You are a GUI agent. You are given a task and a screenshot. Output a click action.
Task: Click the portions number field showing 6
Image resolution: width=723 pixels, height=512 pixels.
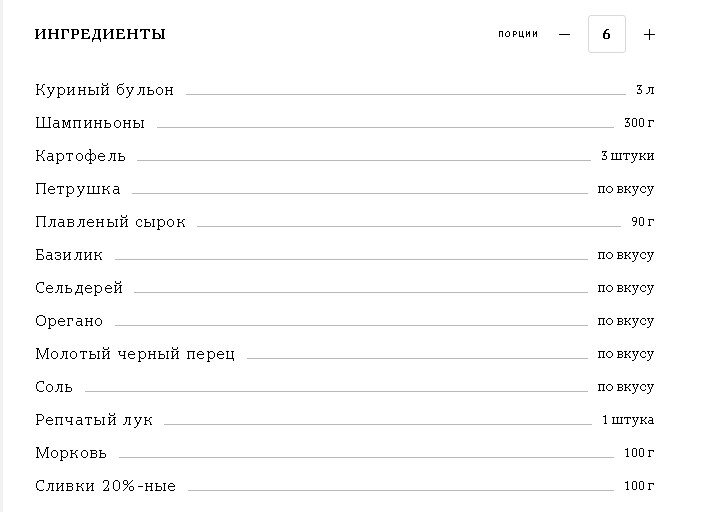coord(606,35)
